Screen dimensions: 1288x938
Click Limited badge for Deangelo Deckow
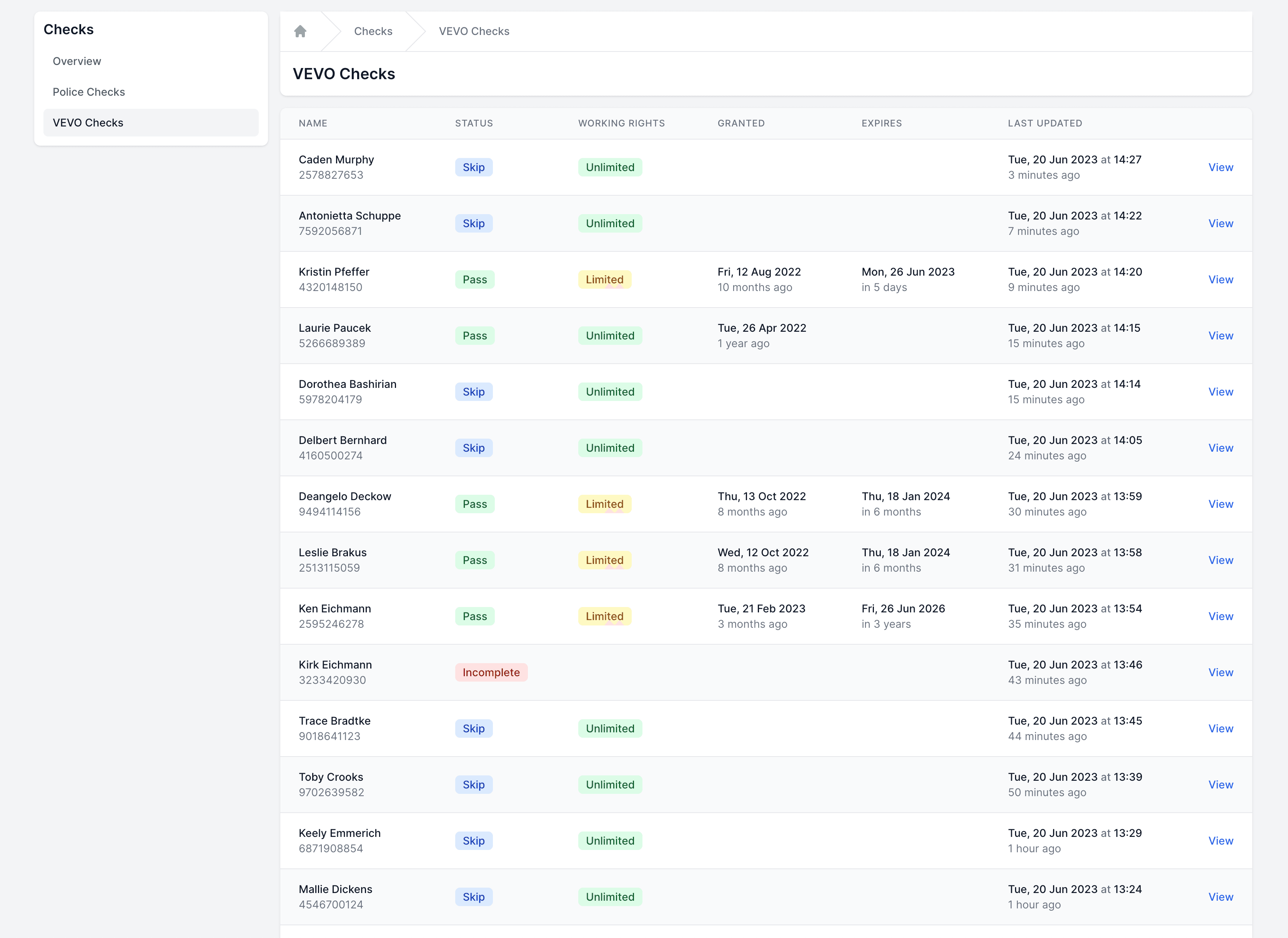[x=604, y=504]
